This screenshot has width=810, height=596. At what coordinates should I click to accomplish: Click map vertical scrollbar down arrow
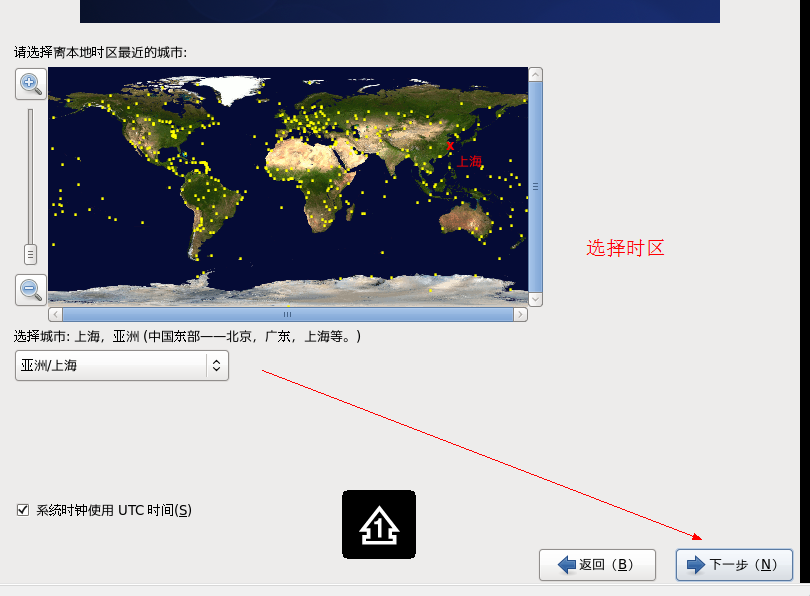[536, 298]
